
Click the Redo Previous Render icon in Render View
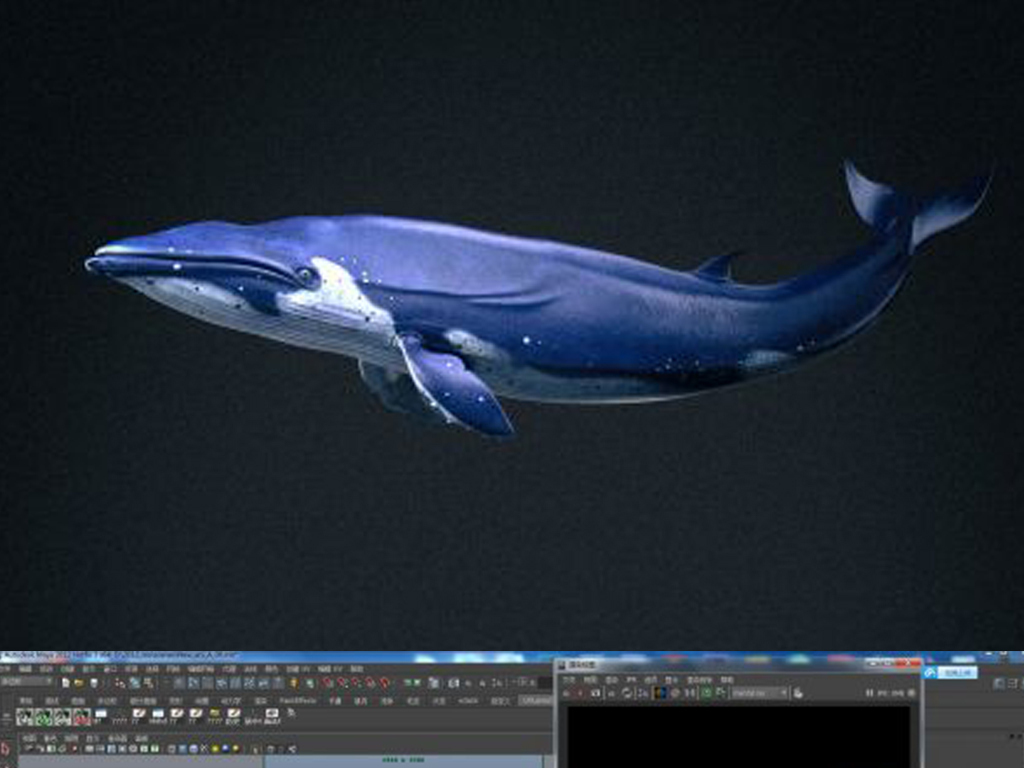[567, 692]
